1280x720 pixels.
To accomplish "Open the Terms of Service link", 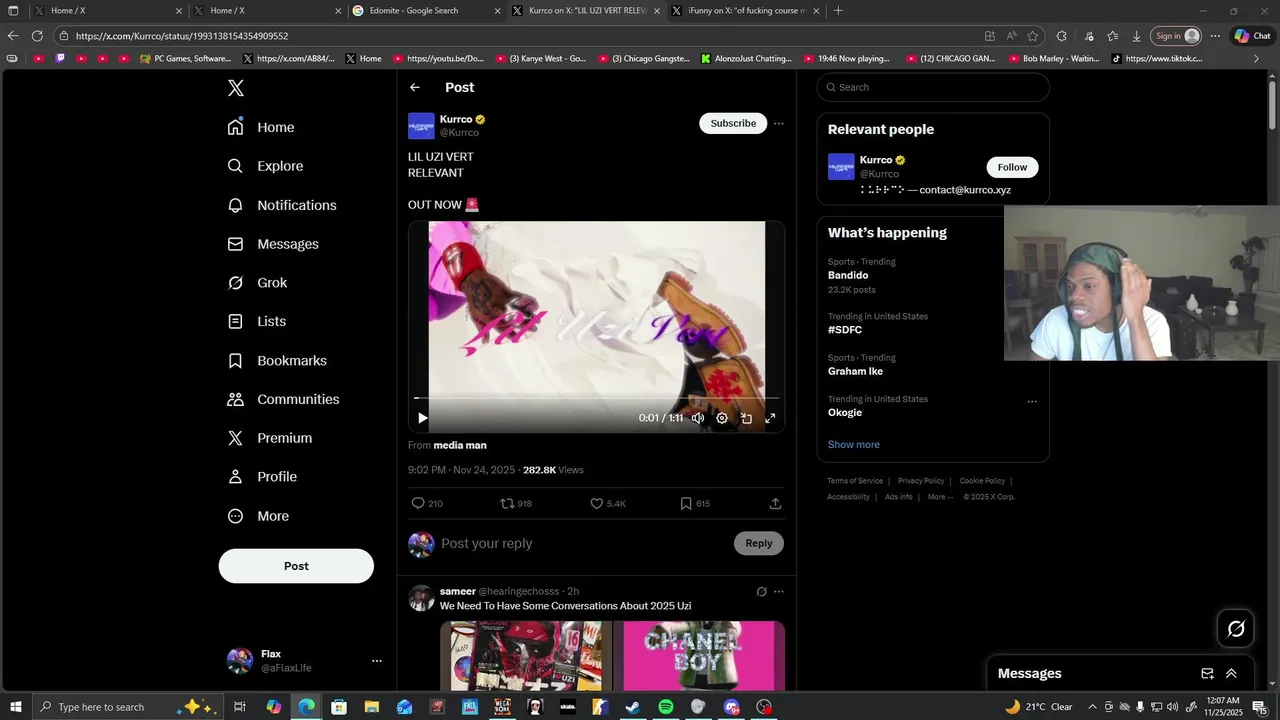I will click(855, 481).
